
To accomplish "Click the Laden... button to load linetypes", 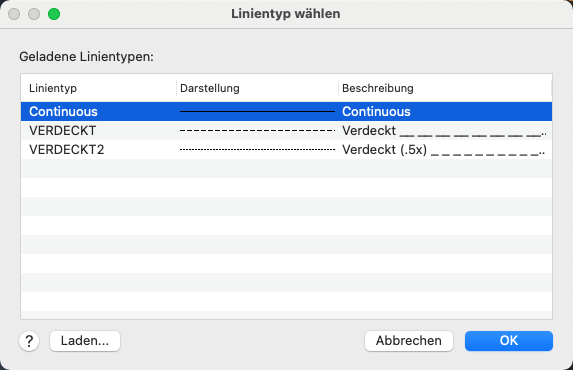I will [85, 341].
